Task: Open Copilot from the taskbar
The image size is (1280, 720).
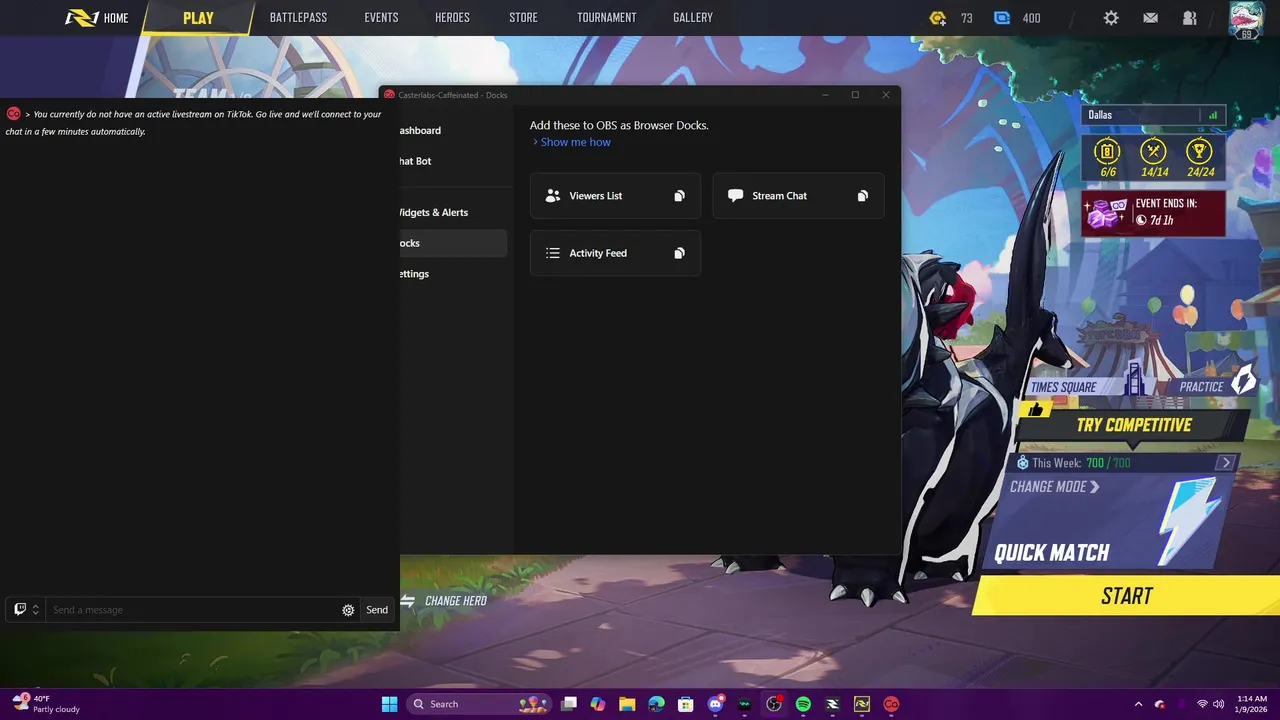Action: coord(598,704)
